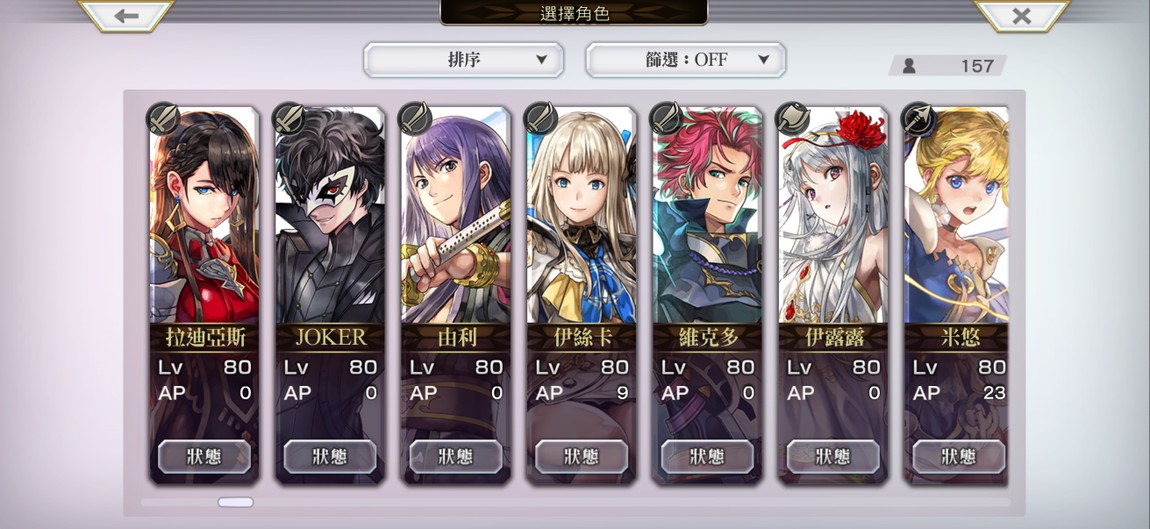Click the weapon icon above JOKER portrait

(x=289, y=118)
